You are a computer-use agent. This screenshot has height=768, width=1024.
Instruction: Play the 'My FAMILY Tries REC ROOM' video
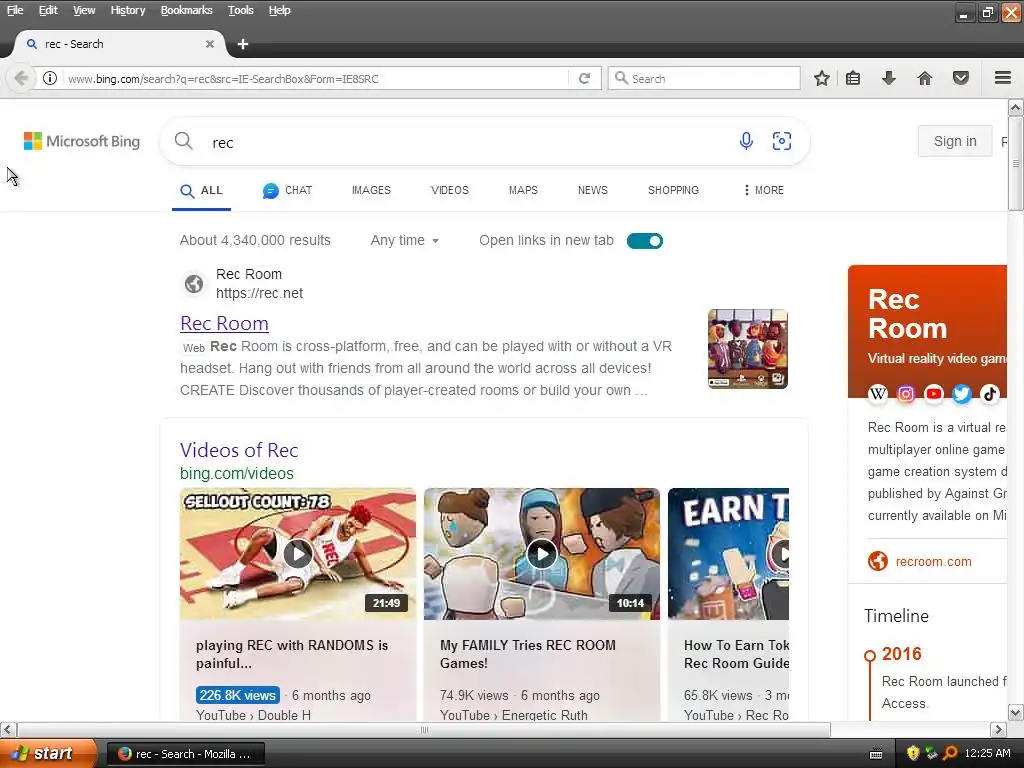coord(542,554)
